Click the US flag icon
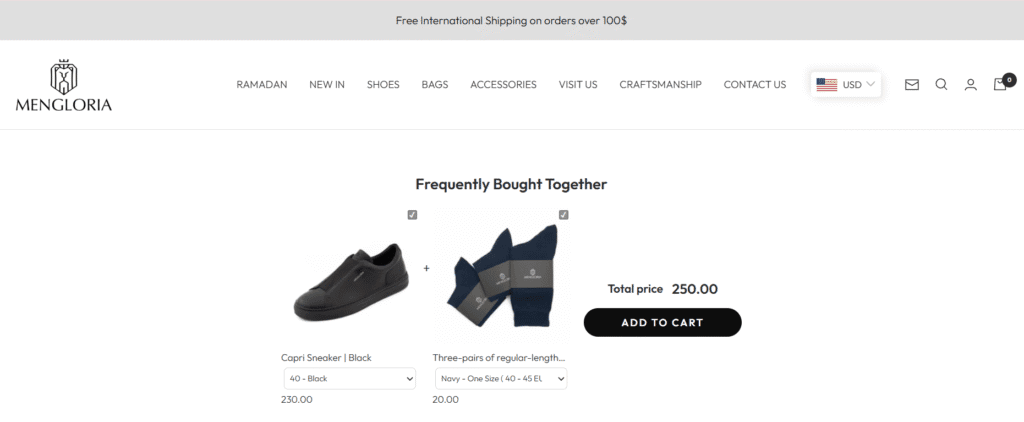This screenshot has width=1024, height=422. click(827, 85)
